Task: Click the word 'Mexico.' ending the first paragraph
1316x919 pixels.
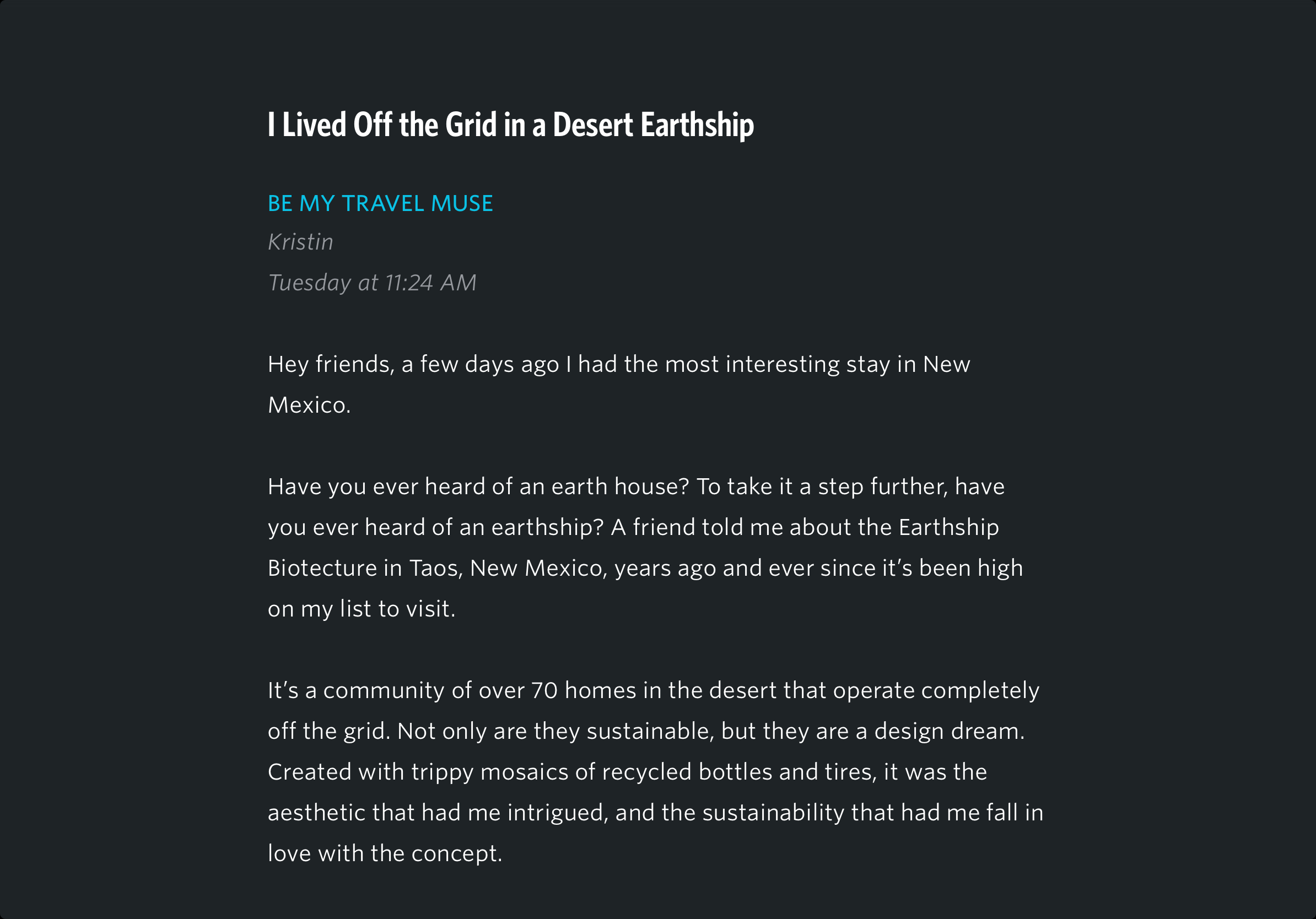Action: point(309,405)
